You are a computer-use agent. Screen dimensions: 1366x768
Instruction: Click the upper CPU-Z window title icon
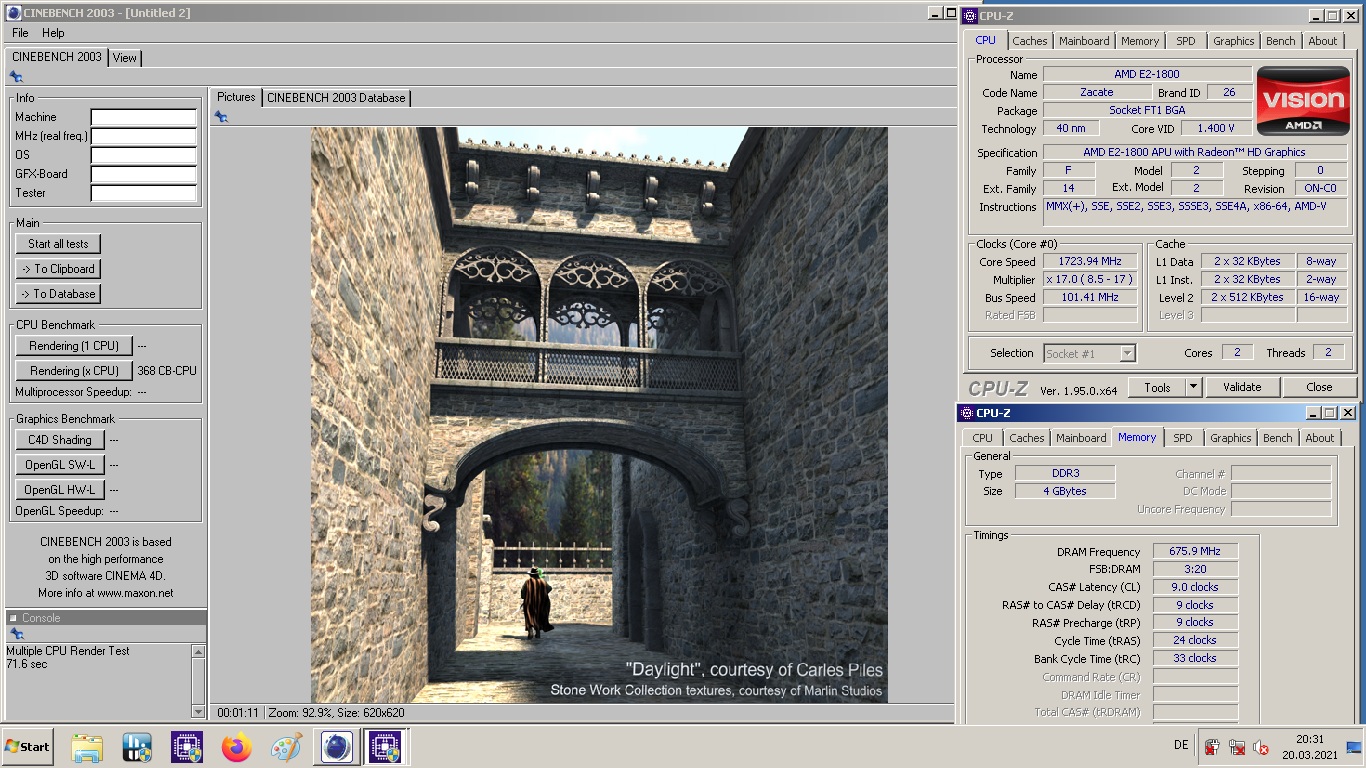[x=969, y=15]
